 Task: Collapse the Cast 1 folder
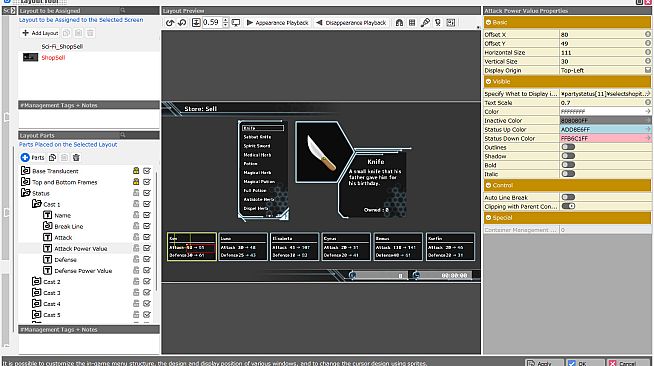[37, 204]
